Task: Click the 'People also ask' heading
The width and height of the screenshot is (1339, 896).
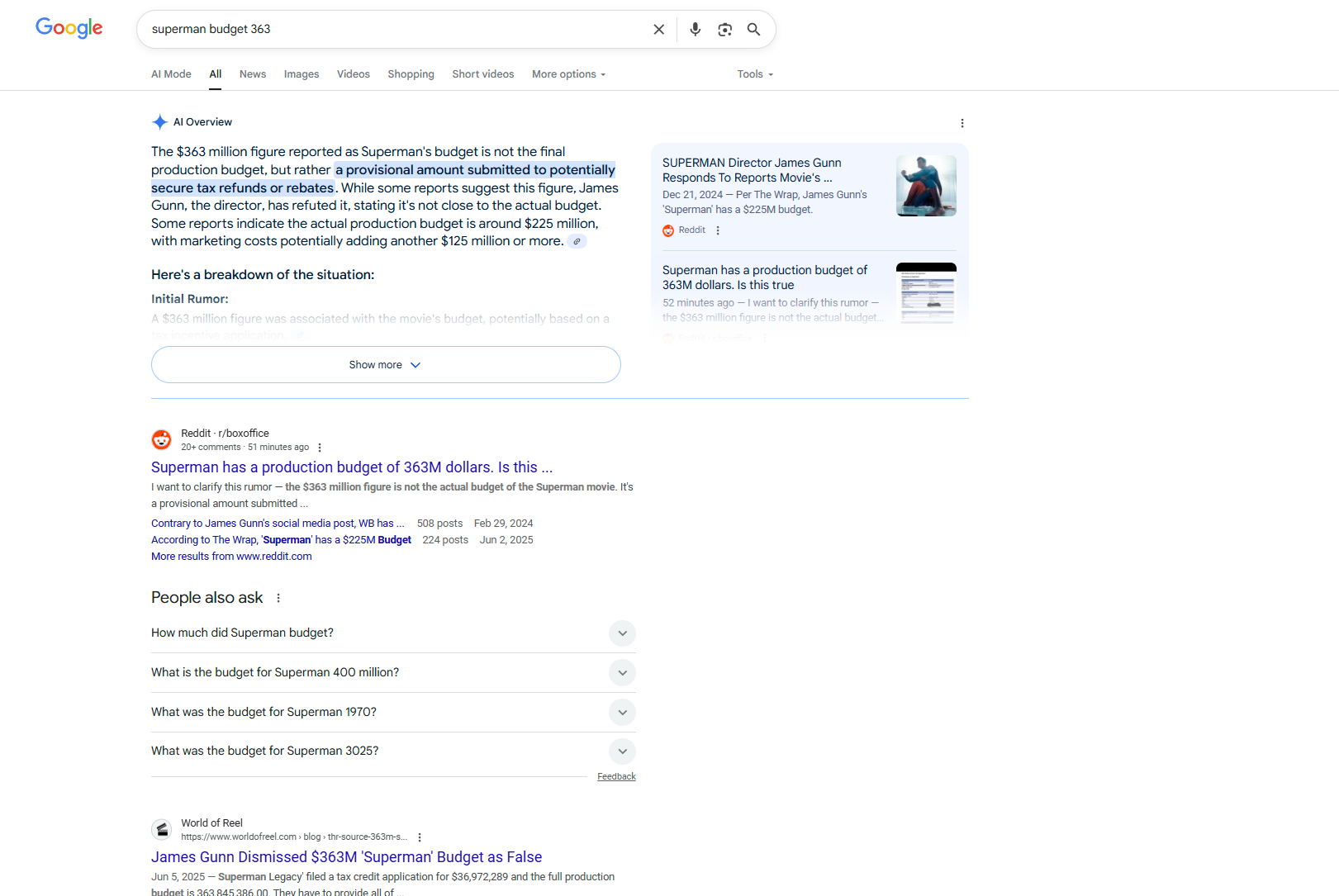Action: click(207, 598)
